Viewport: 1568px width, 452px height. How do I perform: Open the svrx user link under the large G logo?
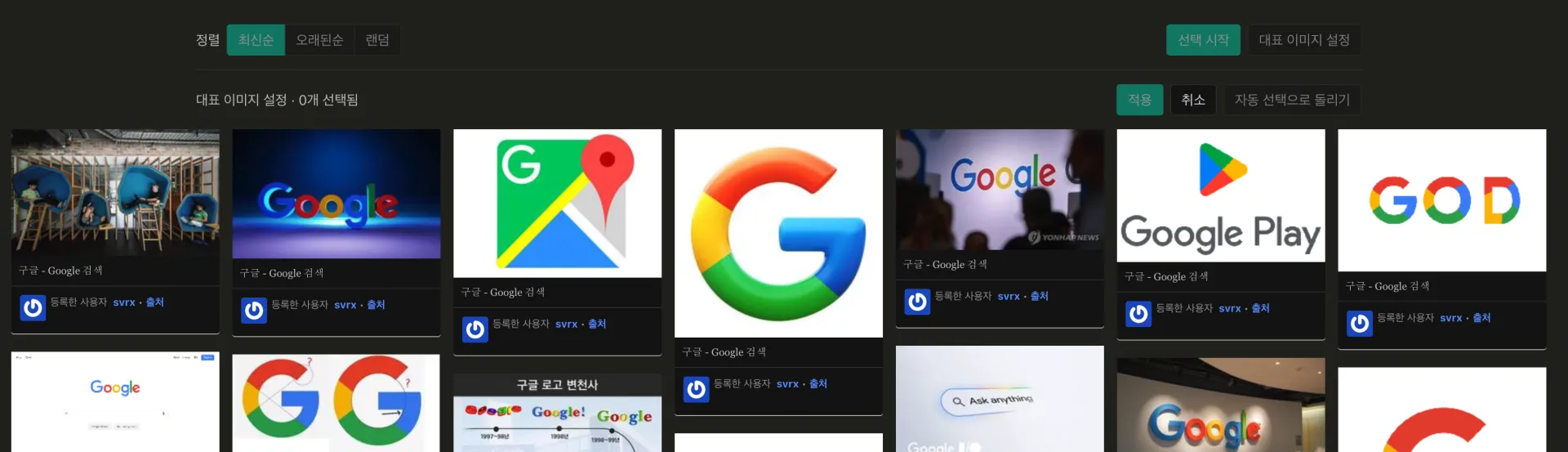pos(788,384)
